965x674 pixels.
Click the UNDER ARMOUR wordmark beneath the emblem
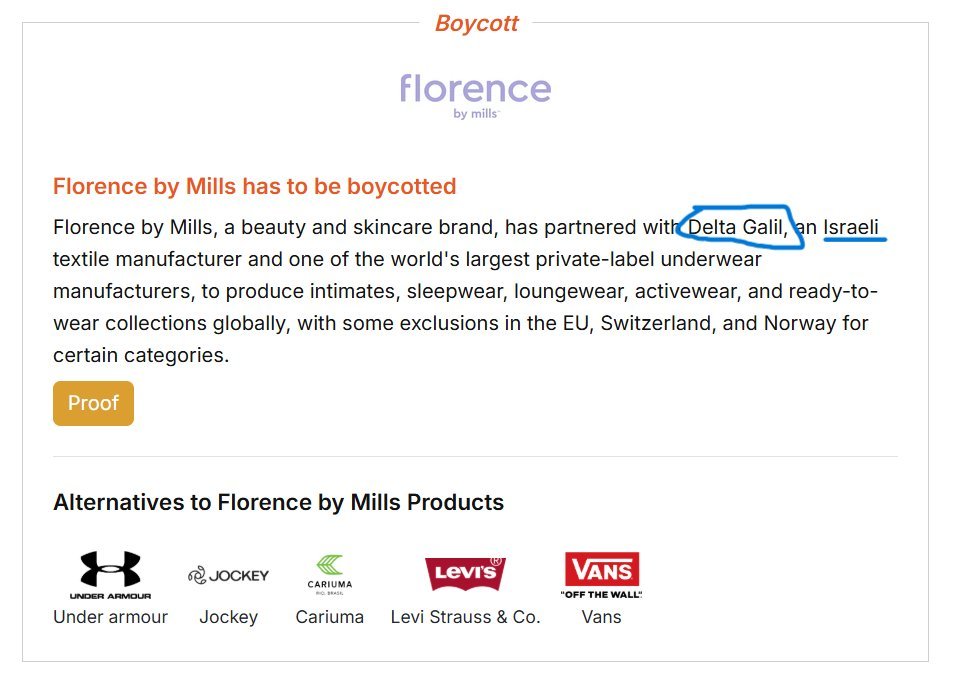tap(110, 596)
